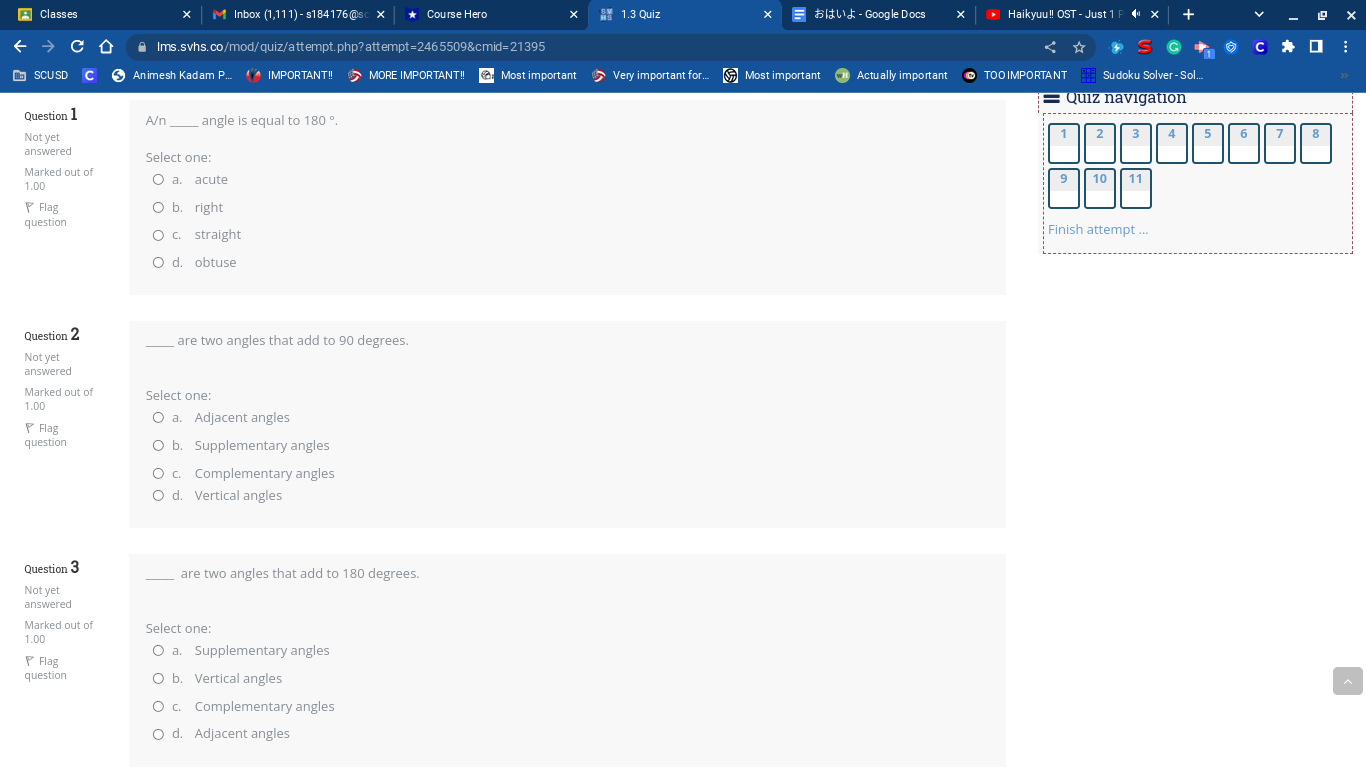Choose 'Complementary angles' for Question 2
The width and height of the screenshot is (1366, 768).
click(x=158, y=473)
